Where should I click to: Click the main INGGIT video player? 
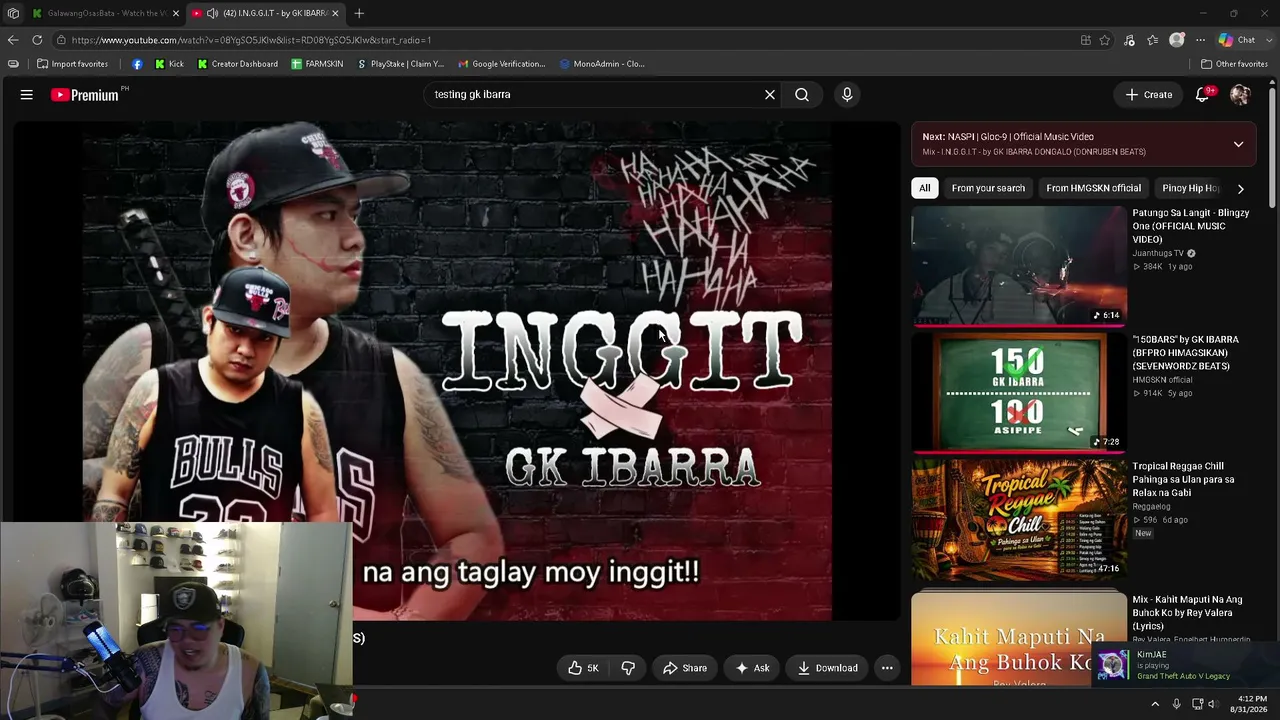coord(456,371)
